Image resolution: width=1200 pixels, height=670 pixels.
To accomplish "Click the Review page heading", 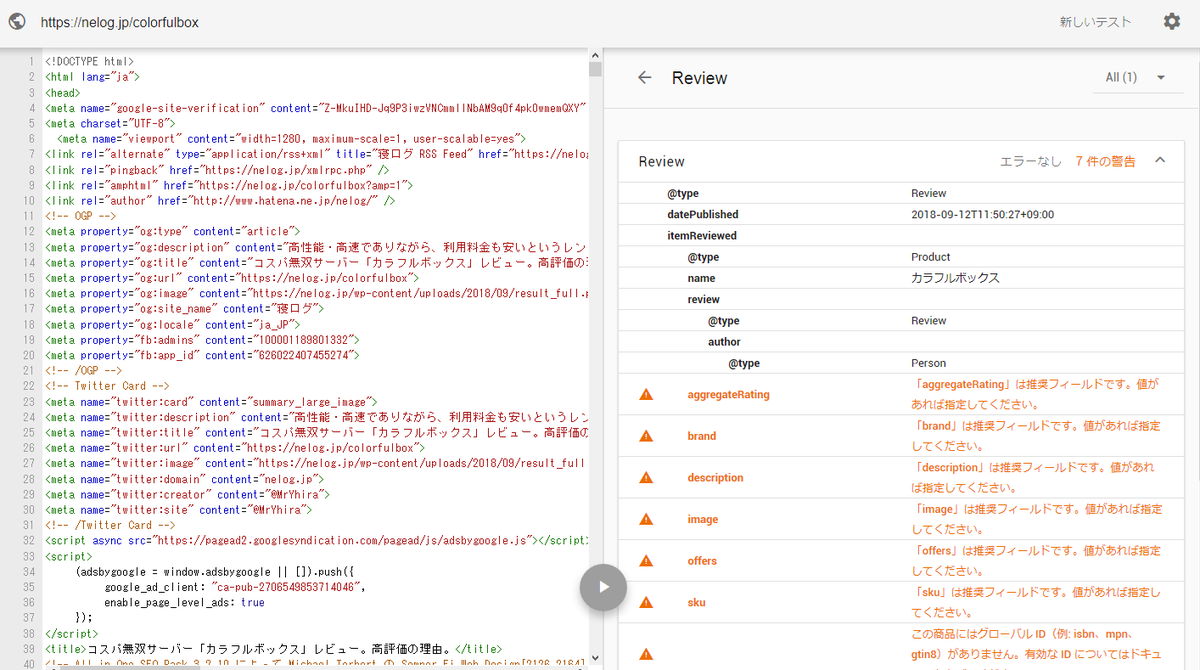I will coord(699,77).
